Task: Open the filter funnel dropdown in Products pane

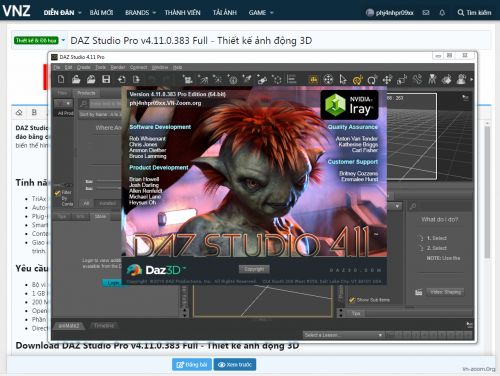Action: tap(63, 103)
